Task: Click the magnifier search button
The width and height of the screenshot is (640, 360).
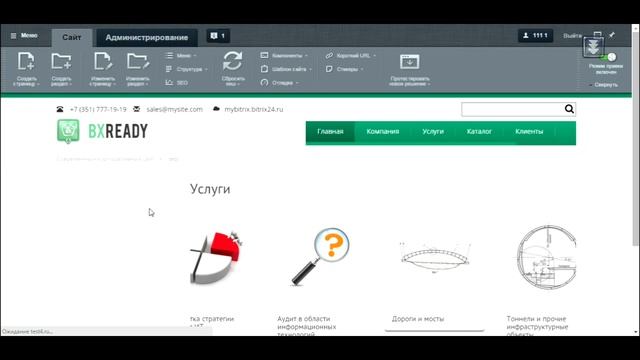Action: coord(569,109)
